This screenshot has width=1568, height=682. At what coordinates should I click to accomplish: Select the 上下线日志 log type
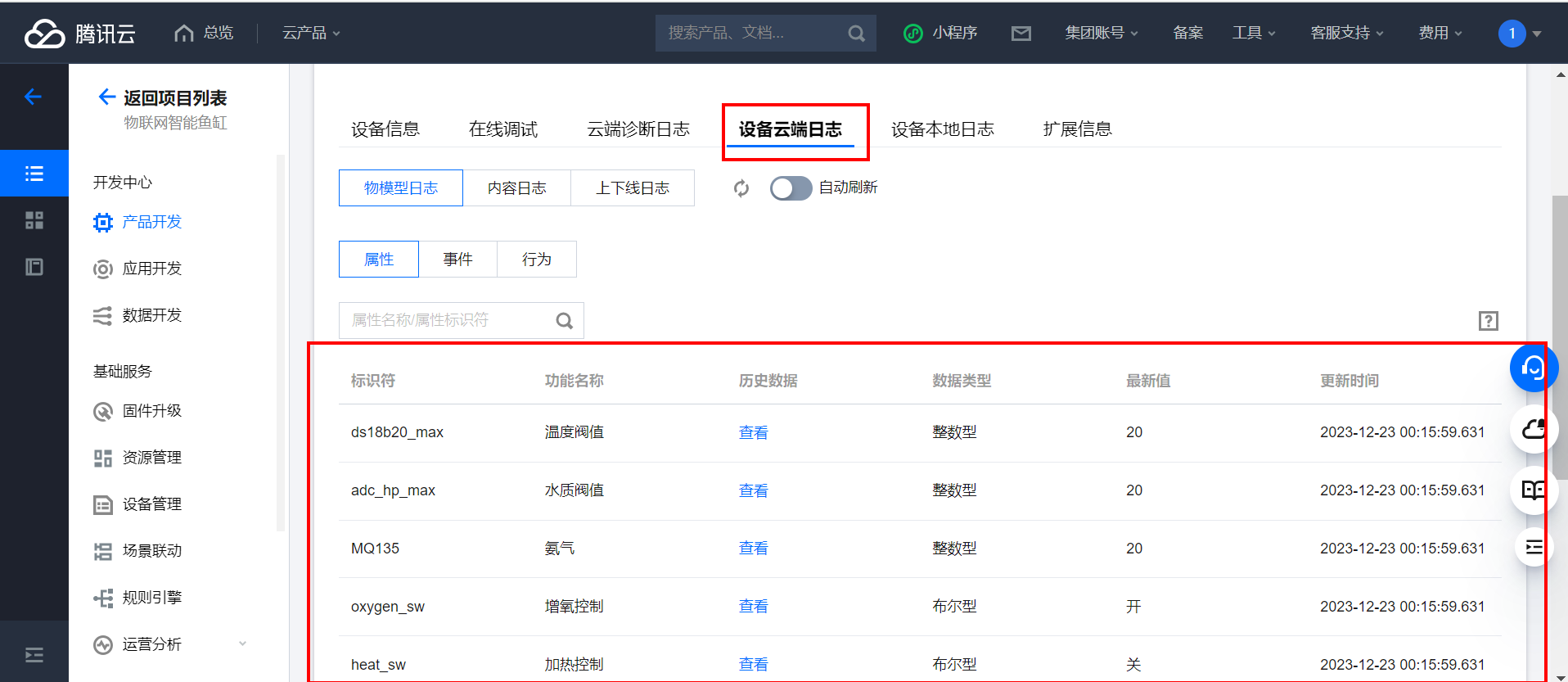632,188
